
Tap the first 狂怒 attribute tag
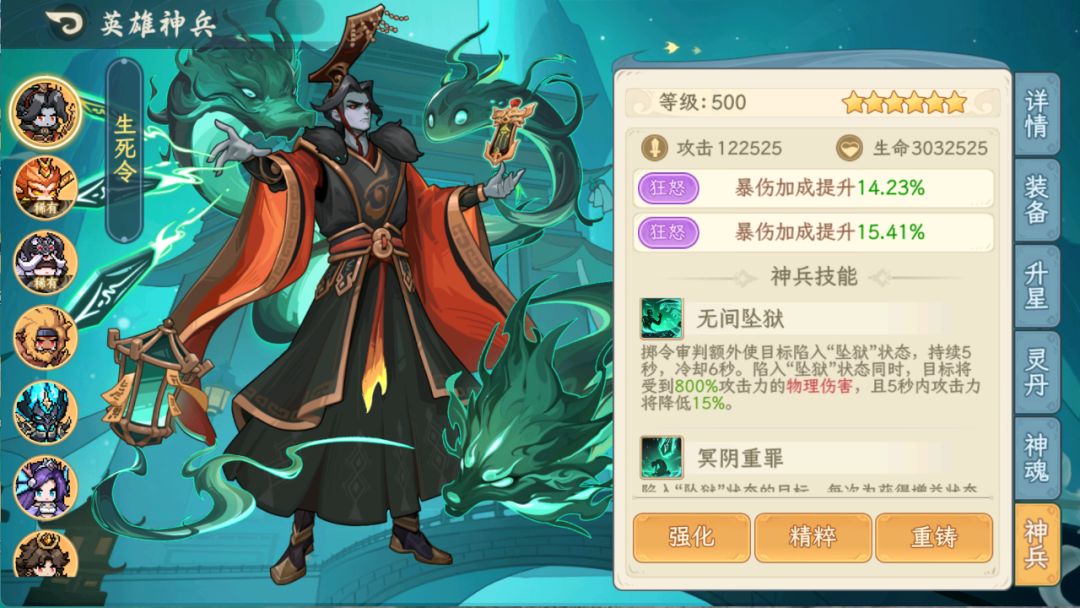point(668,188)
